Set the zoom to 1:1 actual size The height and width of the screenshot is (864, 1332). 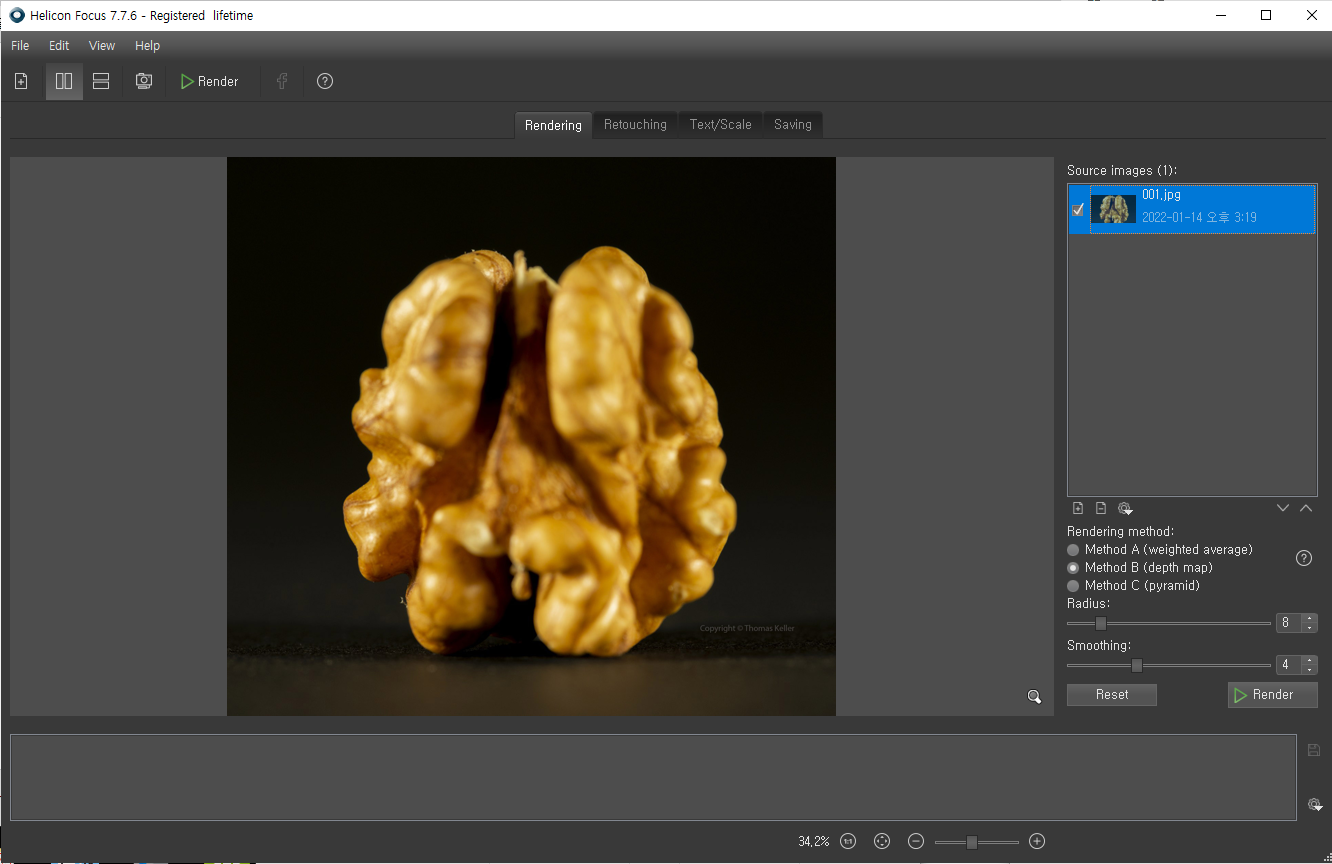click(x=848, y=841)
